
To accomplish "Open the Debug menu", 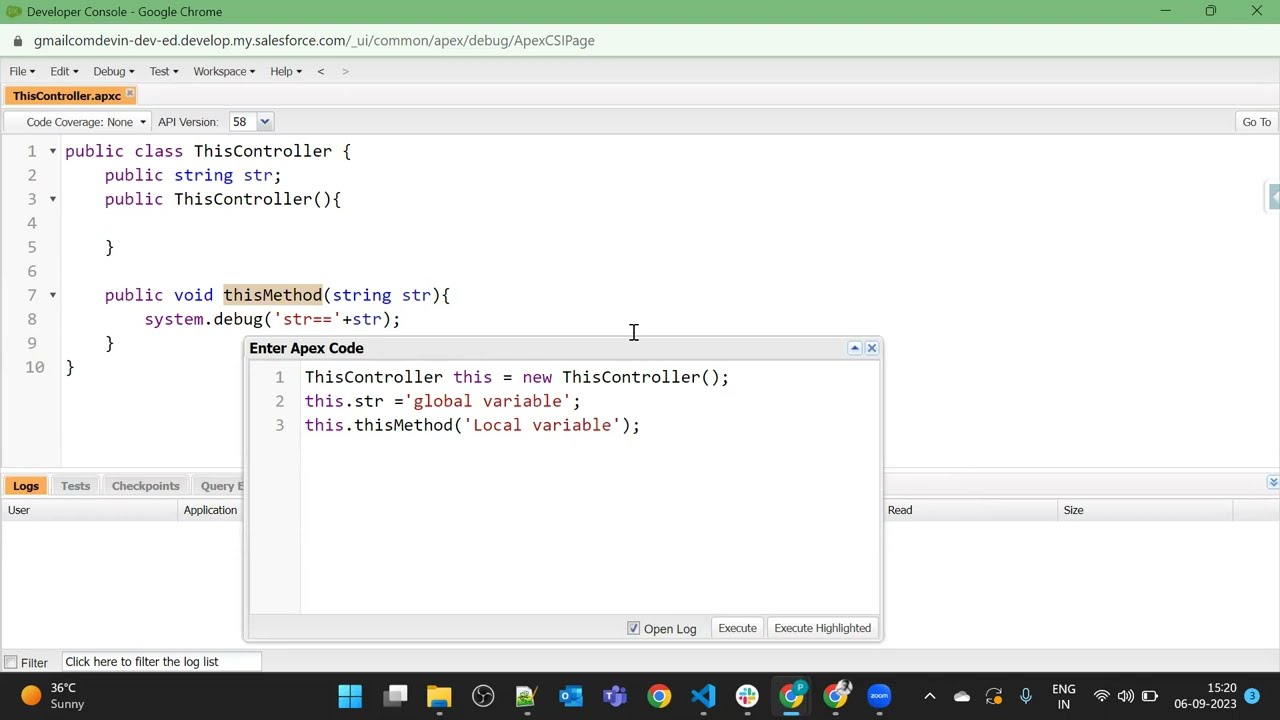I will pos(113,71).
